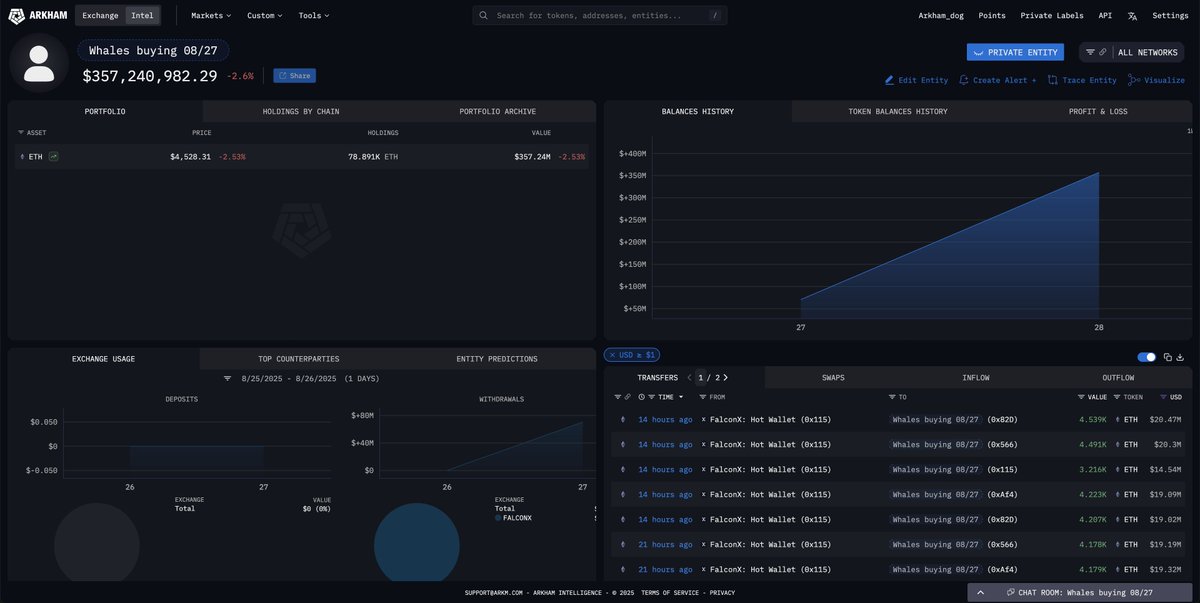Open the Custom dropdown menu
Viewport: 1200px width, 603px height.
click(265, 16)
